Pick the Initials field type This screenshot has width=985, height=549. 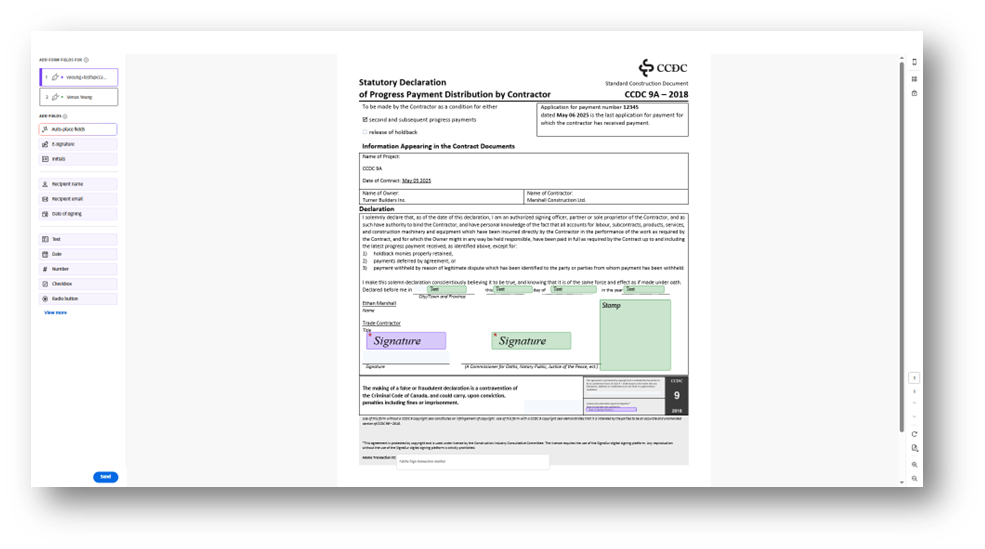click(x=78, y=159)
